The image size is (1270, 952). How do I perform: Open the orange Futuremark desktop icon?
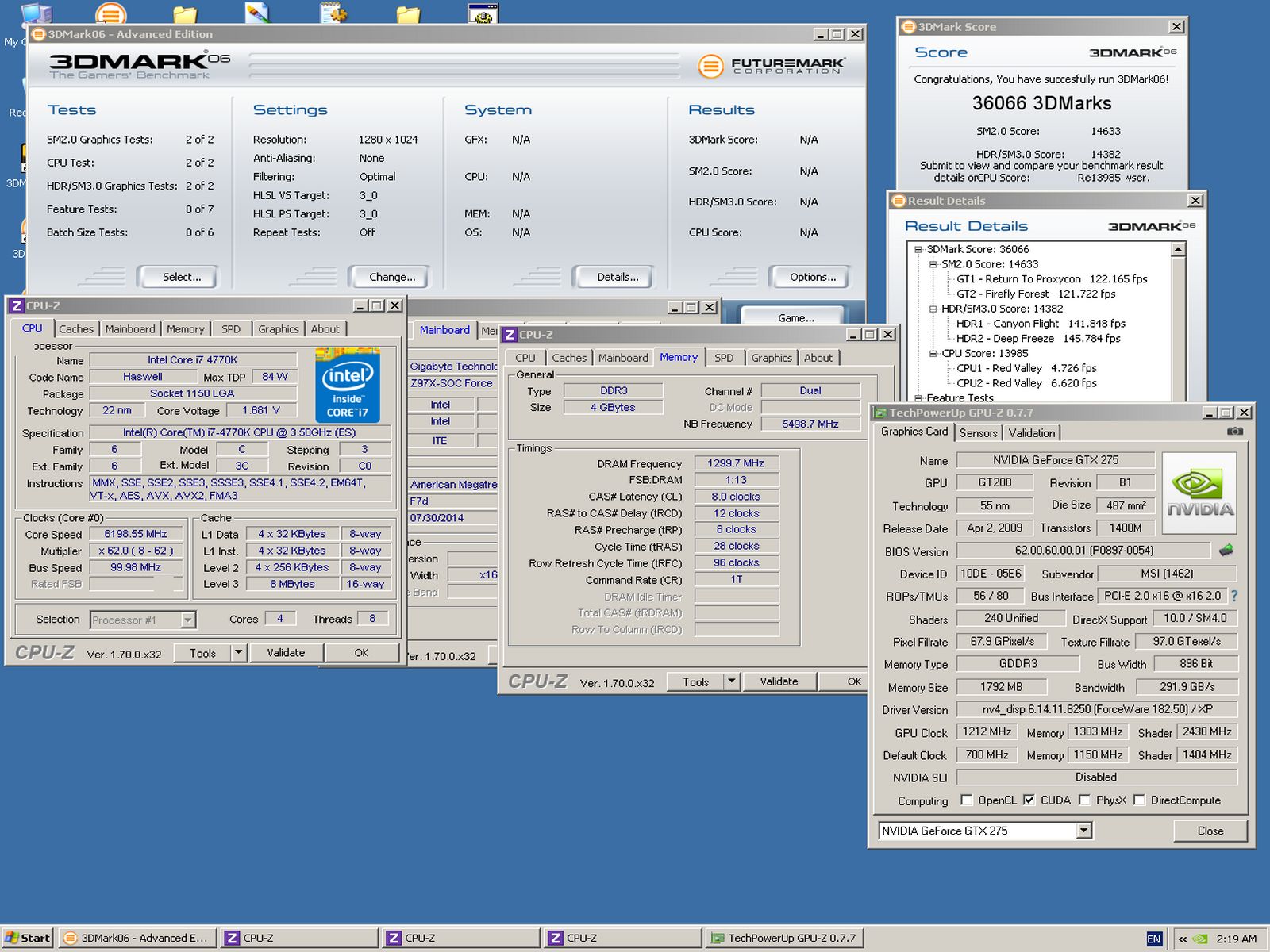click(110, 13)
